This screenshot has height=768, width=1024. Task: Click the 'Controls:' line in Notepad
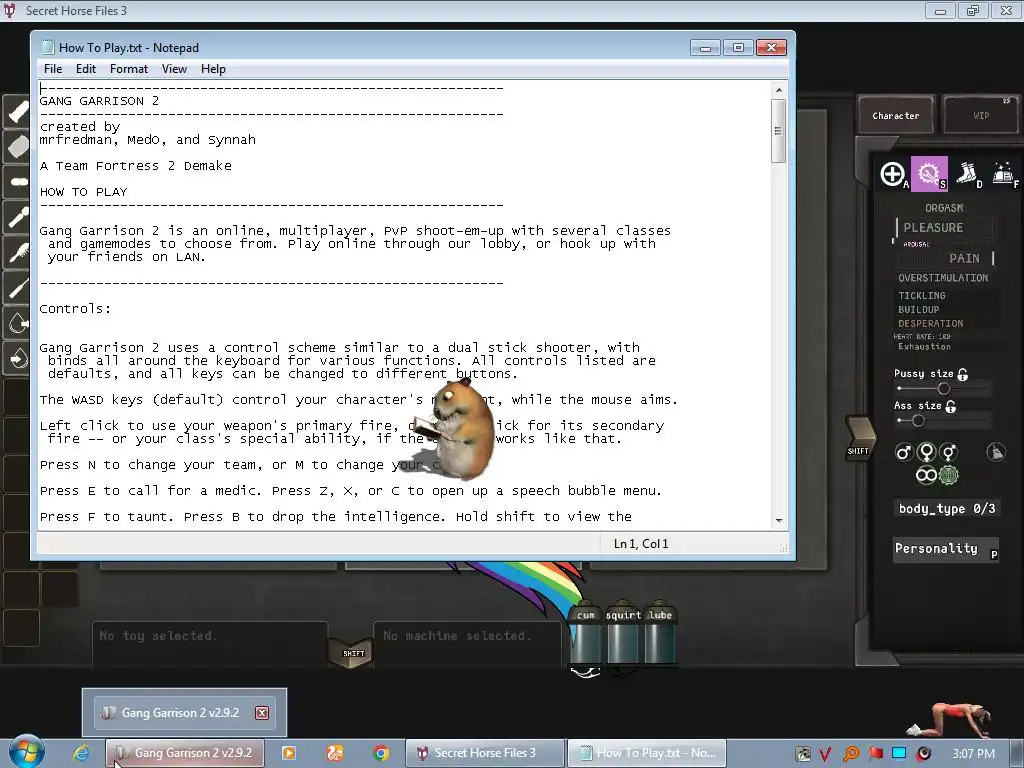tap(75, 308)
